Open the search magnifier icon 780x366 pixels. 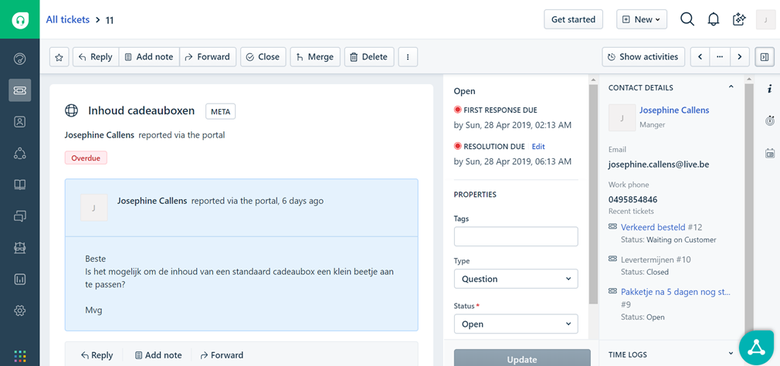(x=687, y=19)
